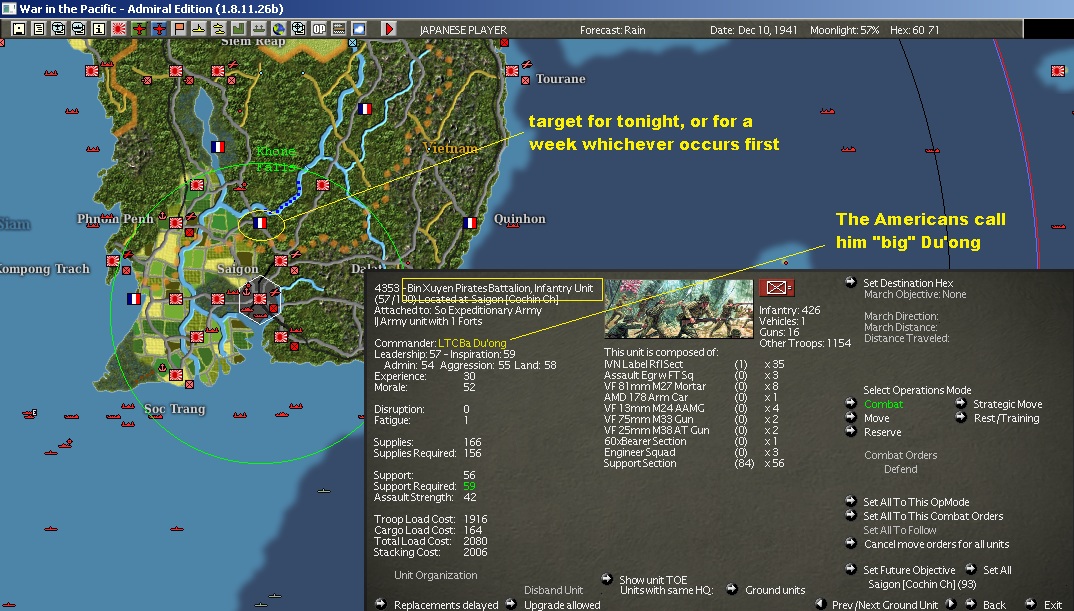The image size is (1074, 611).
Task: Click the 'Assault Strength: 42' line
Action: tap(425, 497)
